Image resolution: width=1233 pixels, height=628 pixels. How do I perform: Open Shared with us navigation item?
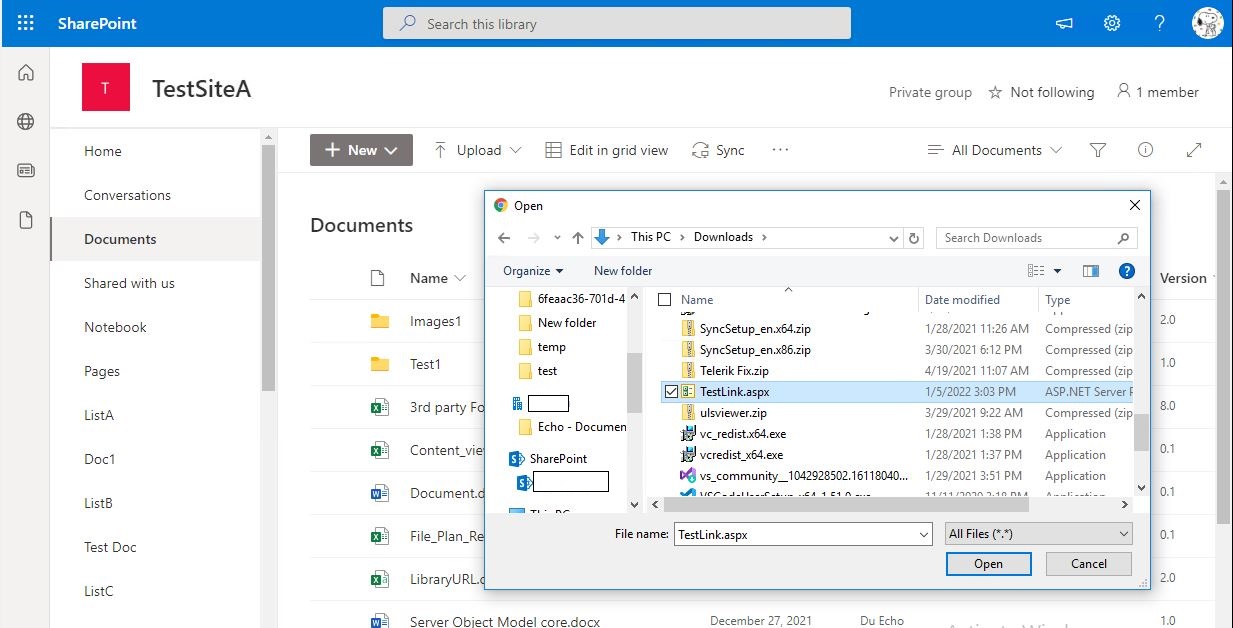pos(129,283)
